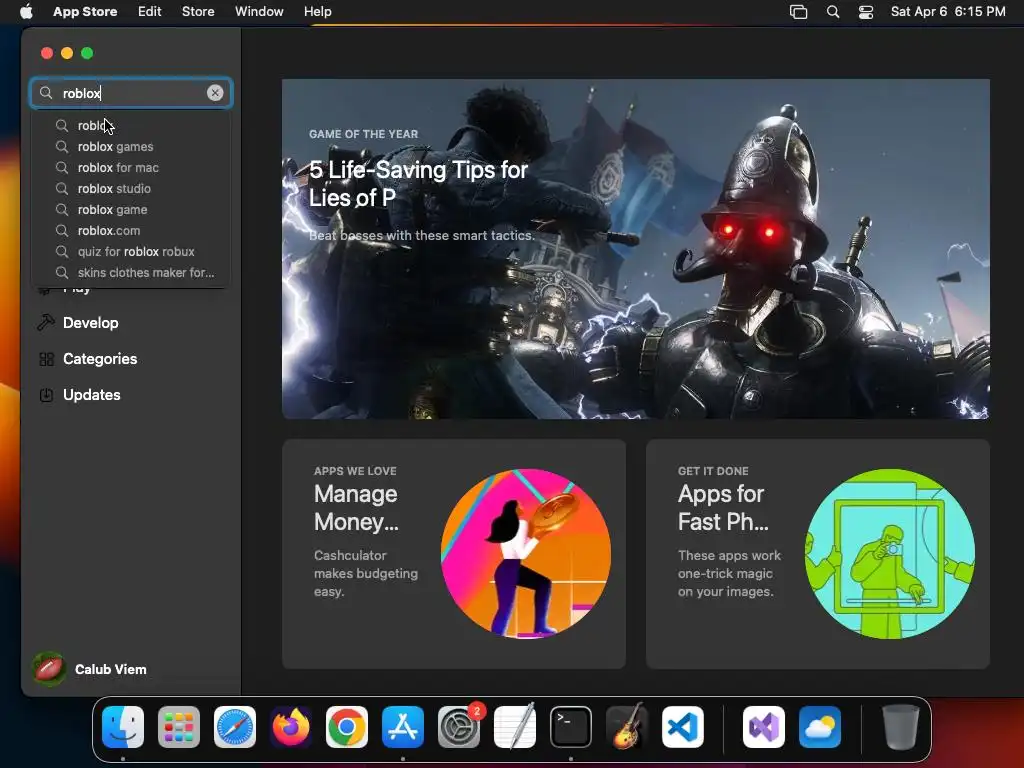Launch Visual Studio Code from dock
Image resolution: width=1024 pixels, height=768 pixels.
coord(682,727)
